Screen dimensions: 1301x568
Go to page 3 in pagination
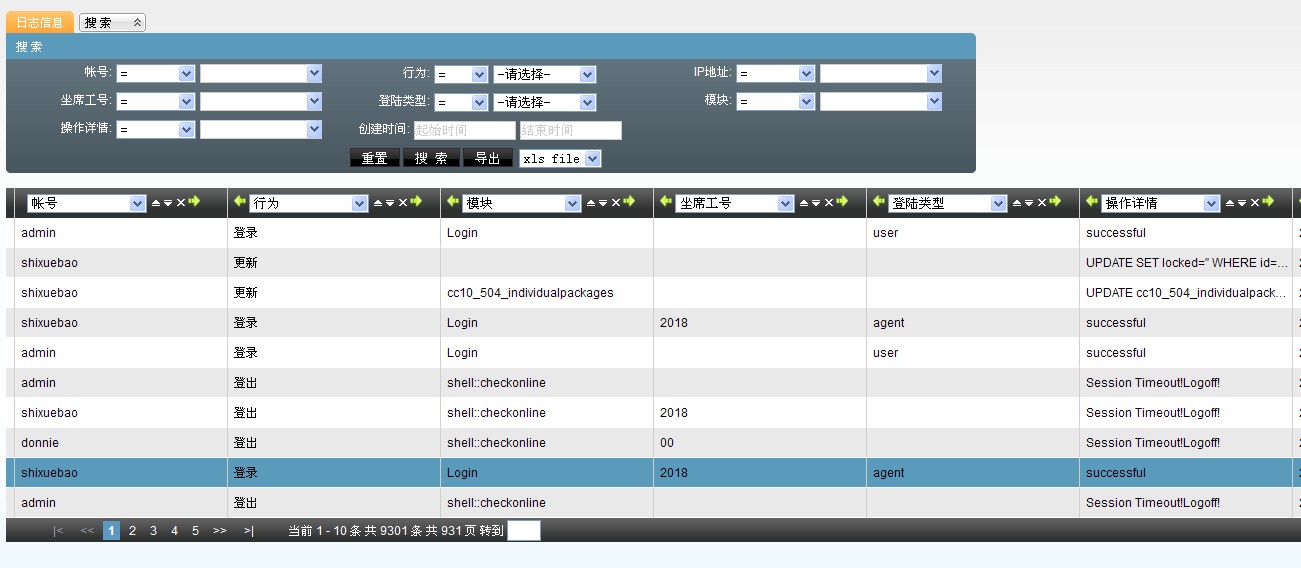153,531
